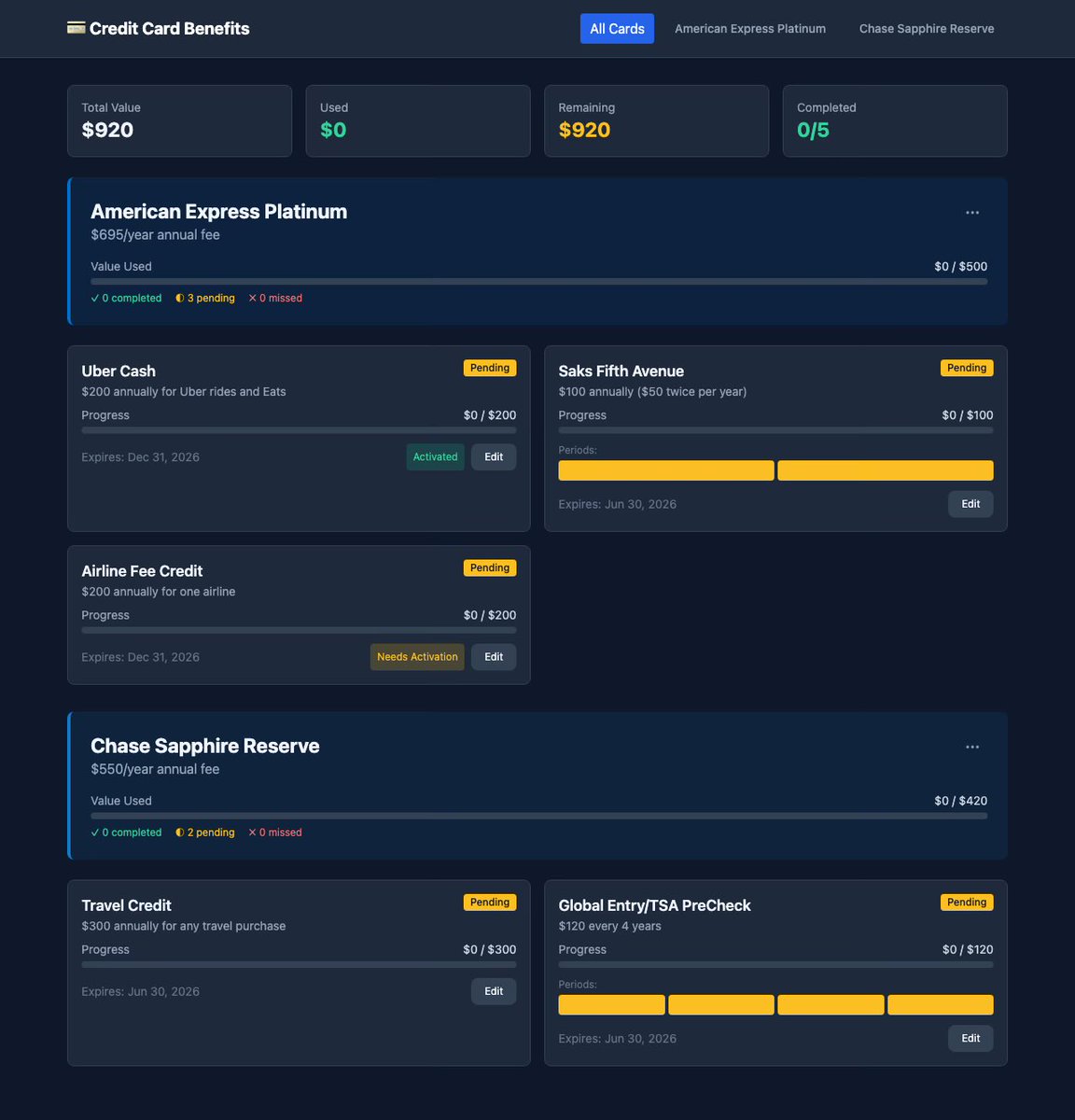Click '0 completed' under Chase Sapphire Reserve

click(x=126, y=833)
